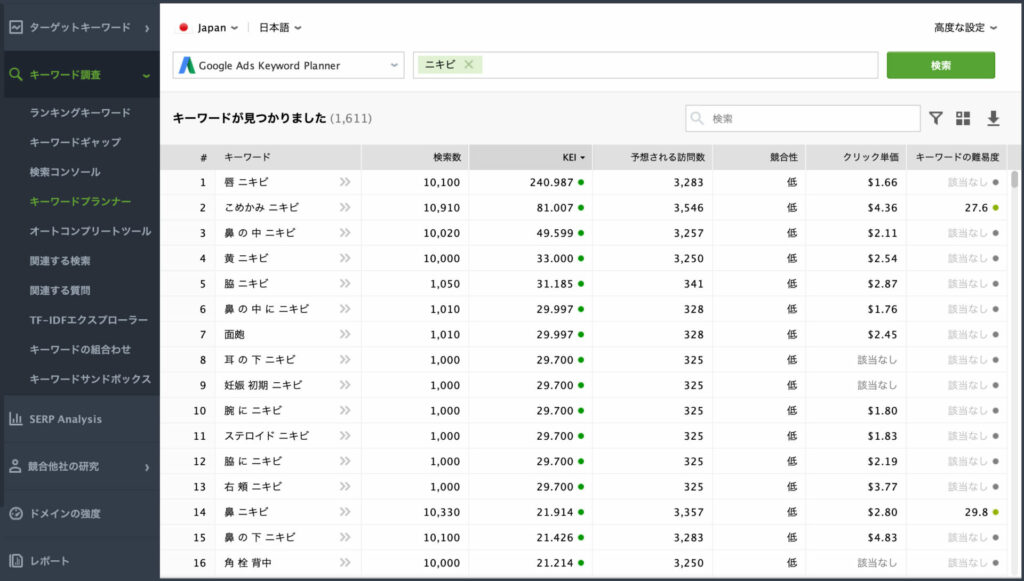Open the column grid layout icon
The image size is (1024, 581).
(963, 118)
